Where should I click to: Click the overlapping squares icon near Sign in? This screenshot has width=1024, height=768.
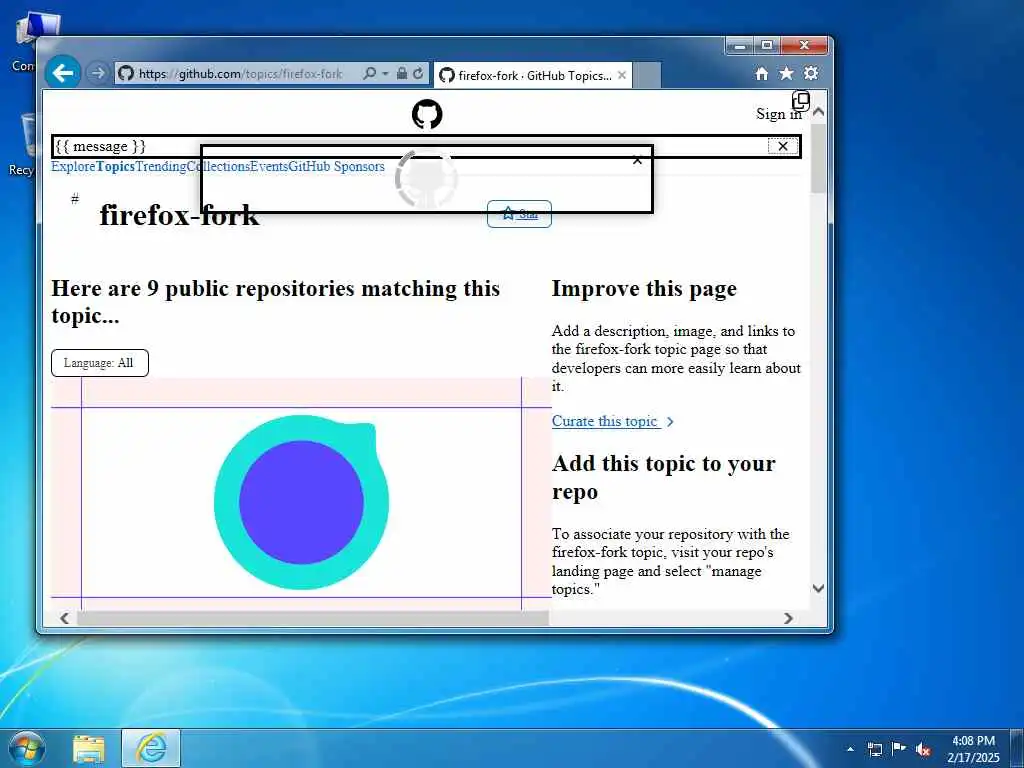point(801,101)
